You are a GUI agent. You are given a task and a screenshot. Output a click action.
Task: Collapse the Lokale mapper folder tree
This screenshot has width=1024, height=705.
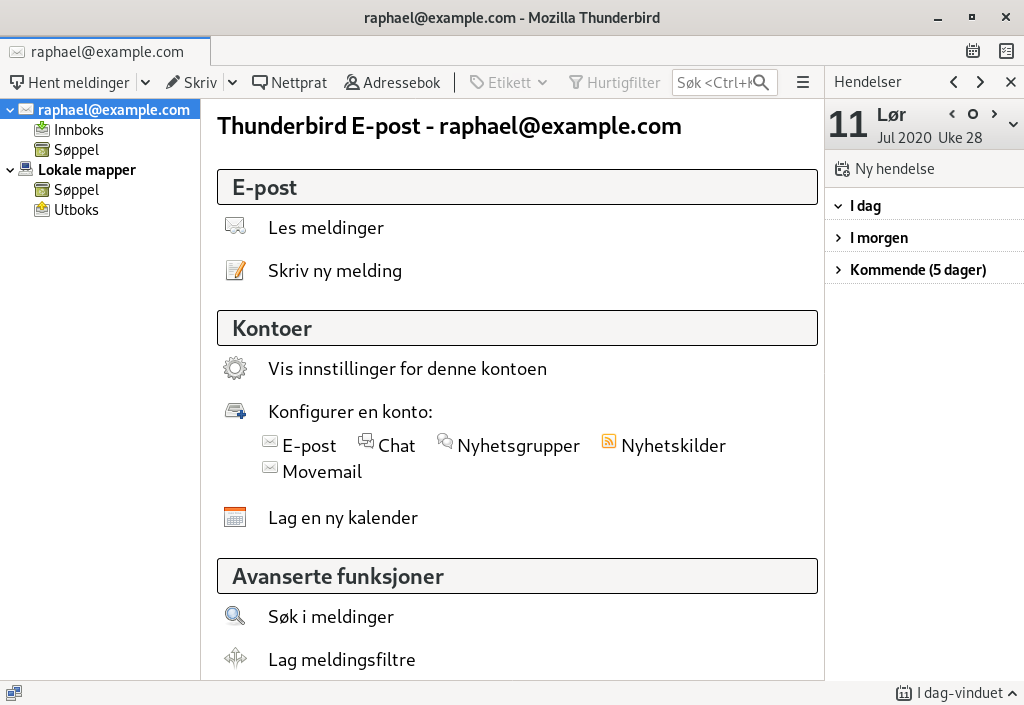(10, 169)
